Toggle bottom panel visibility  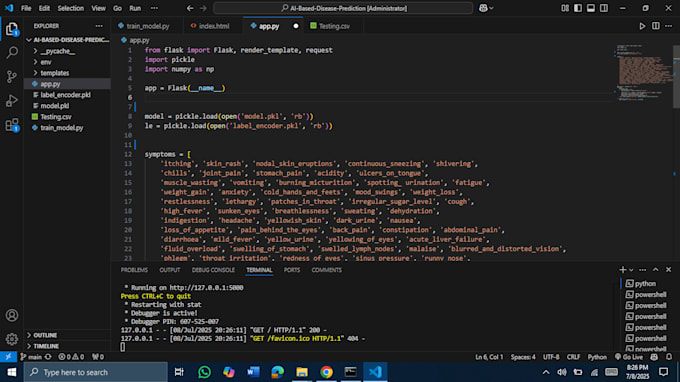tap(591, 8)
